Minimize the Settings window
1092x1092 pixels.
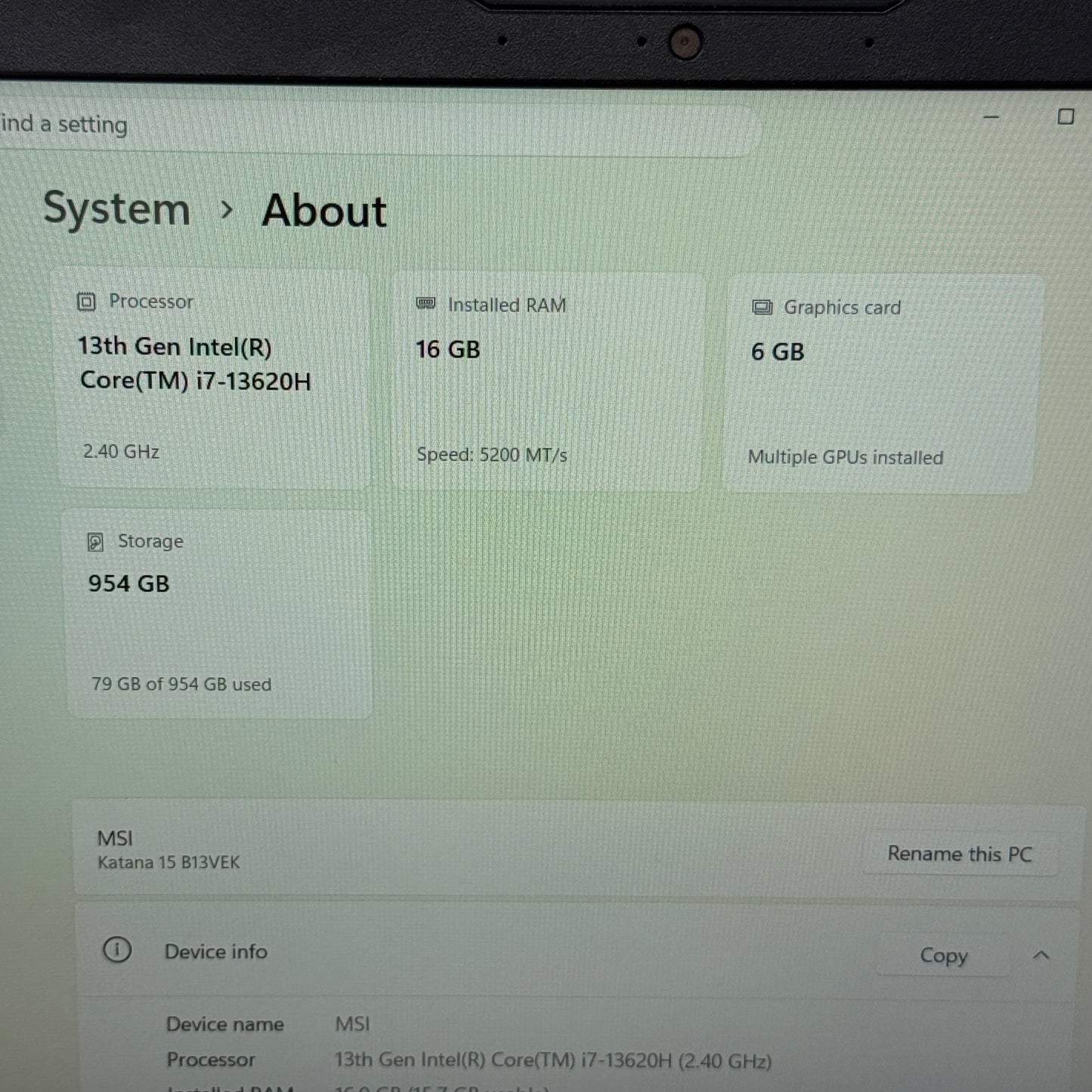(991, 117)
